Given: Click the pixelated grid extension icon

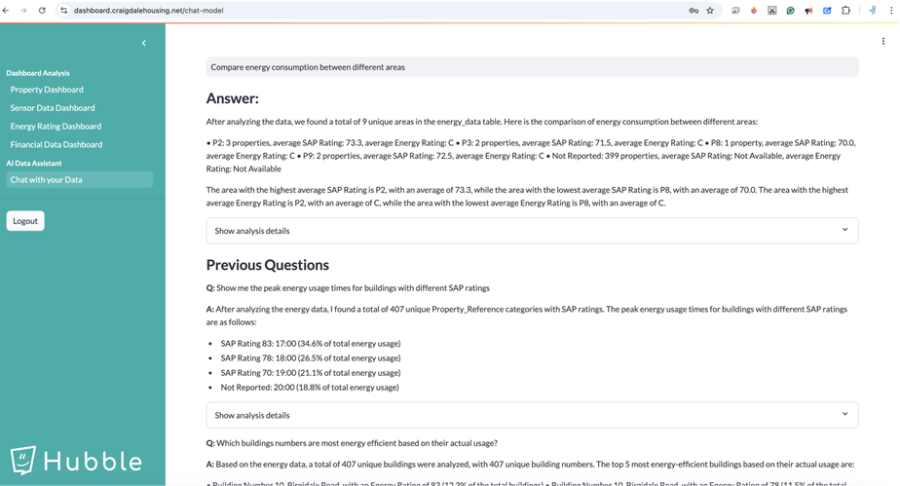Looking at the screenshot, I should click(x=772, y=10).
